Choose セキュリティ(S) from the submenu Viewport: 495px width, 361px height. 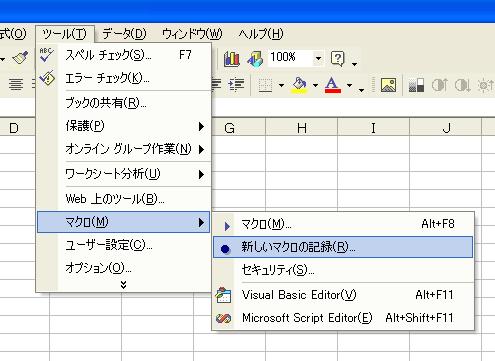pos(343,270)
